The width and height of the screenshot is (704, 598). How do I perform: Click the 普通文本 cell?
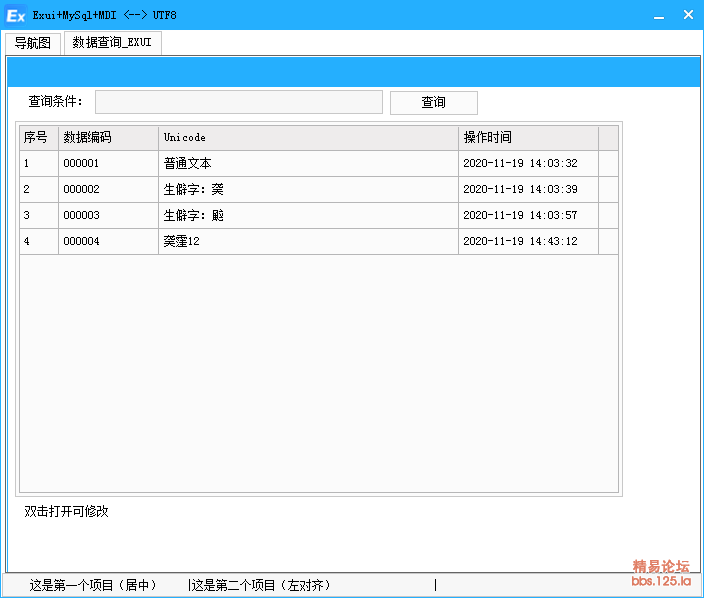pyautogui.click(x=188, y=163)
